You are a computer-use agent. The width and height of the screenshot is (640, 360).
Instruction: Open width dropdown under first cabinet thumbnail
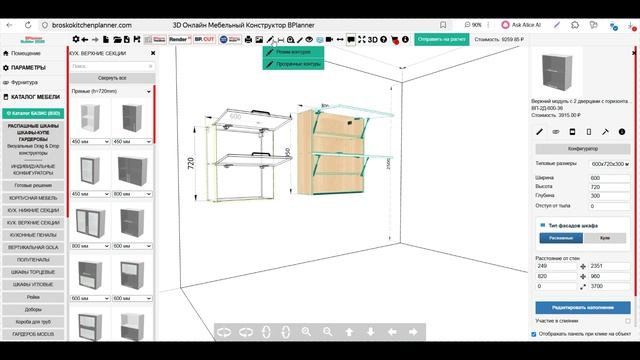click(90, 142)
